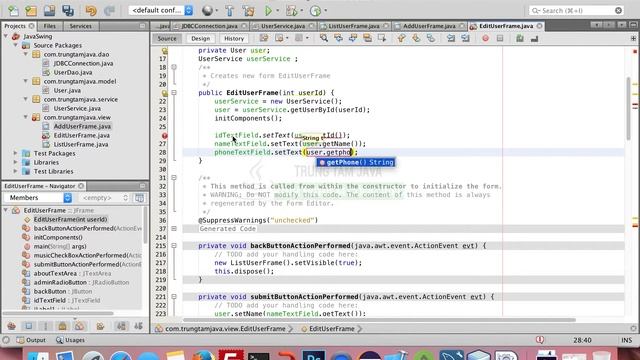Image resolution: width=640 pixels, height=360 pixels.
Task: Click the Undo arrow icon
Action: point(91,11)
